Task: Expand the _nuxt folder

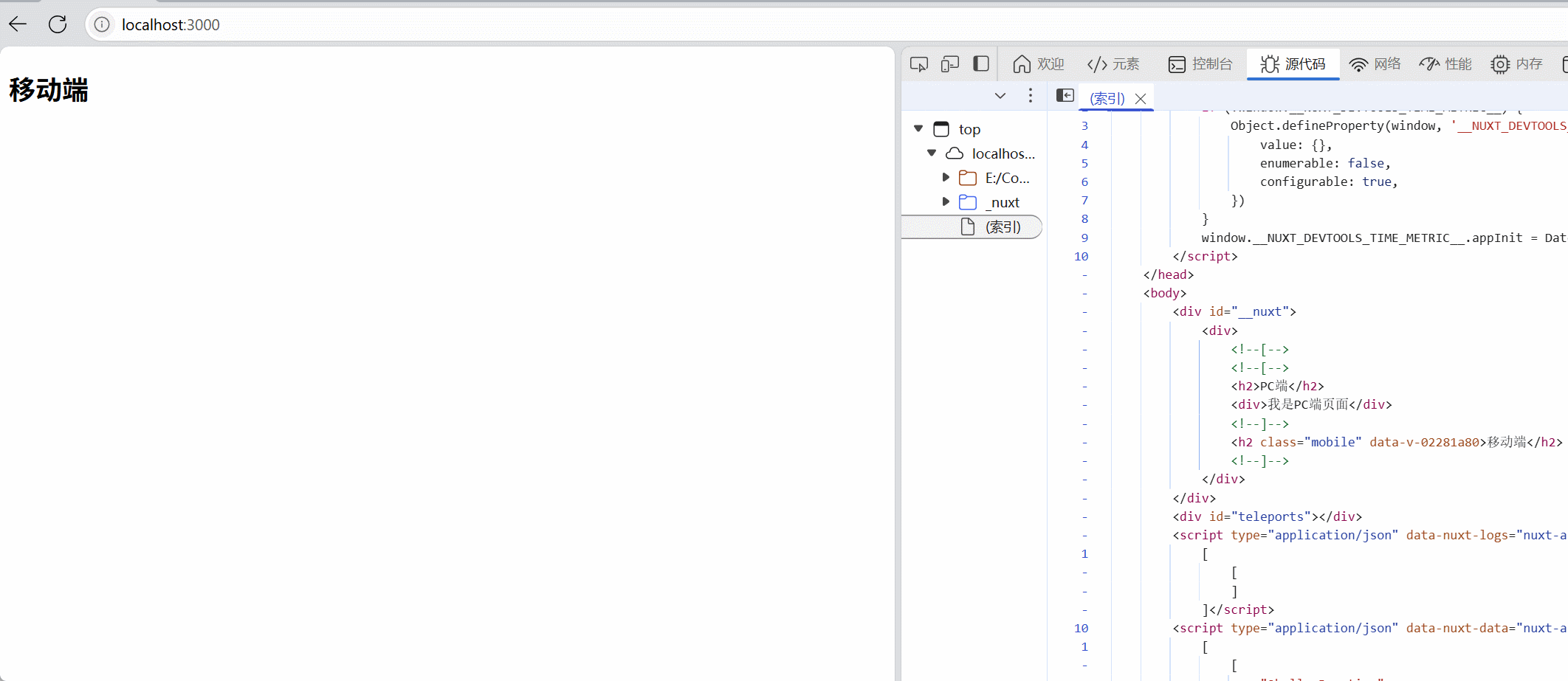Action: [x=946, y=201]
